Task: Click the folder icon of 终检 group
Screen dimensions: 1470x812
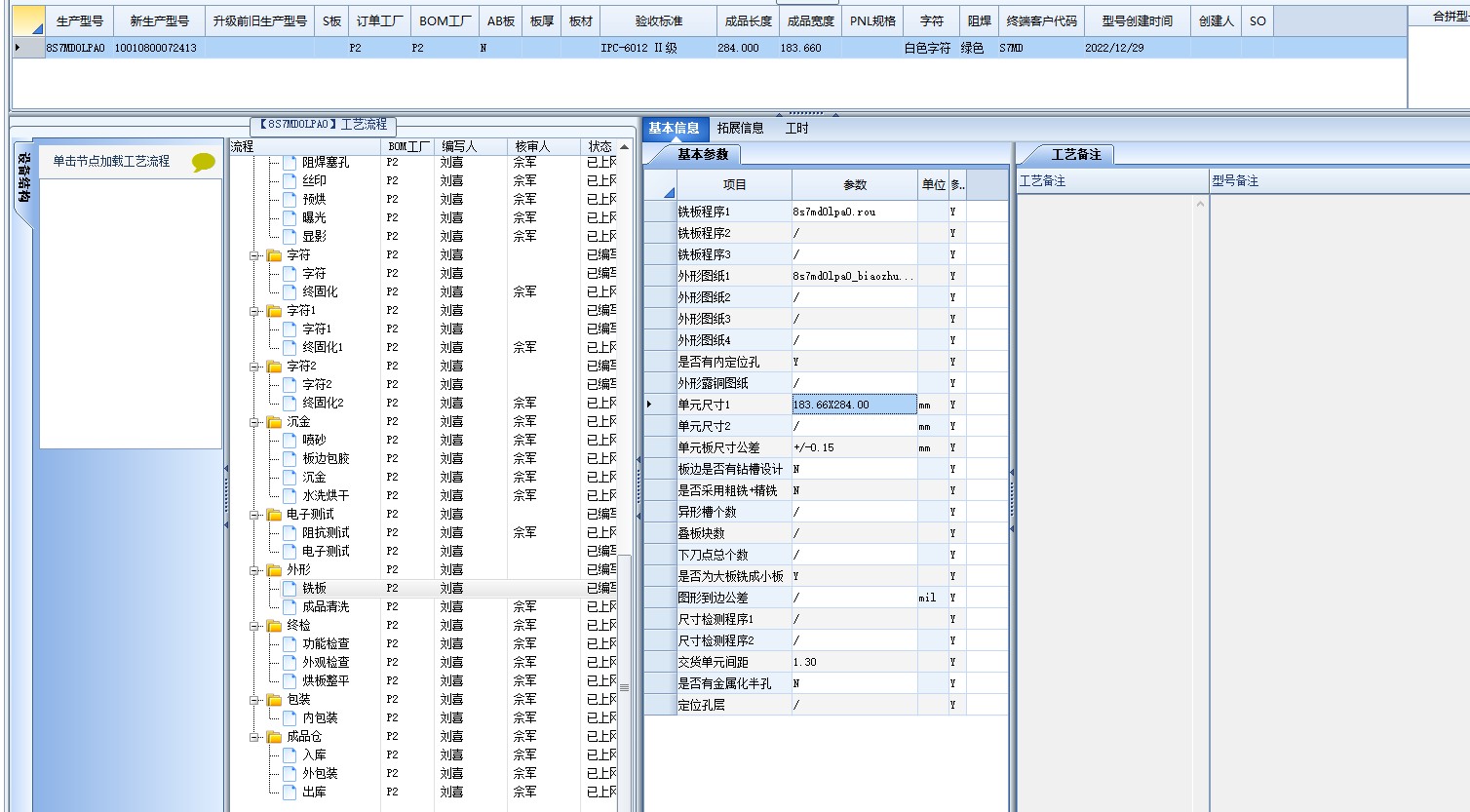Action: tap(274, 626)
